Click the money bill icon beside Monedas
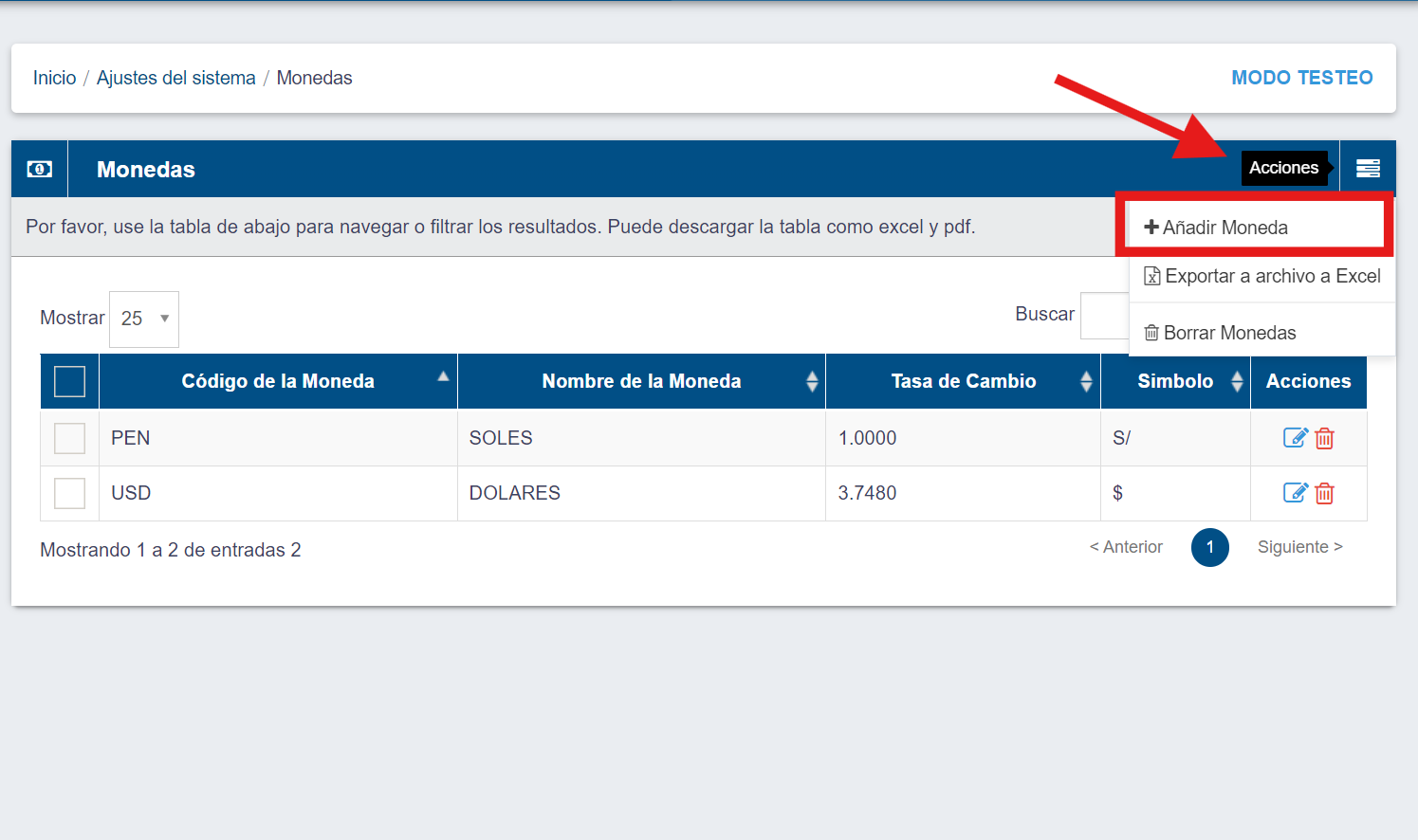The height and width of the screenshot is (840, 1418). tap(40, 169)
